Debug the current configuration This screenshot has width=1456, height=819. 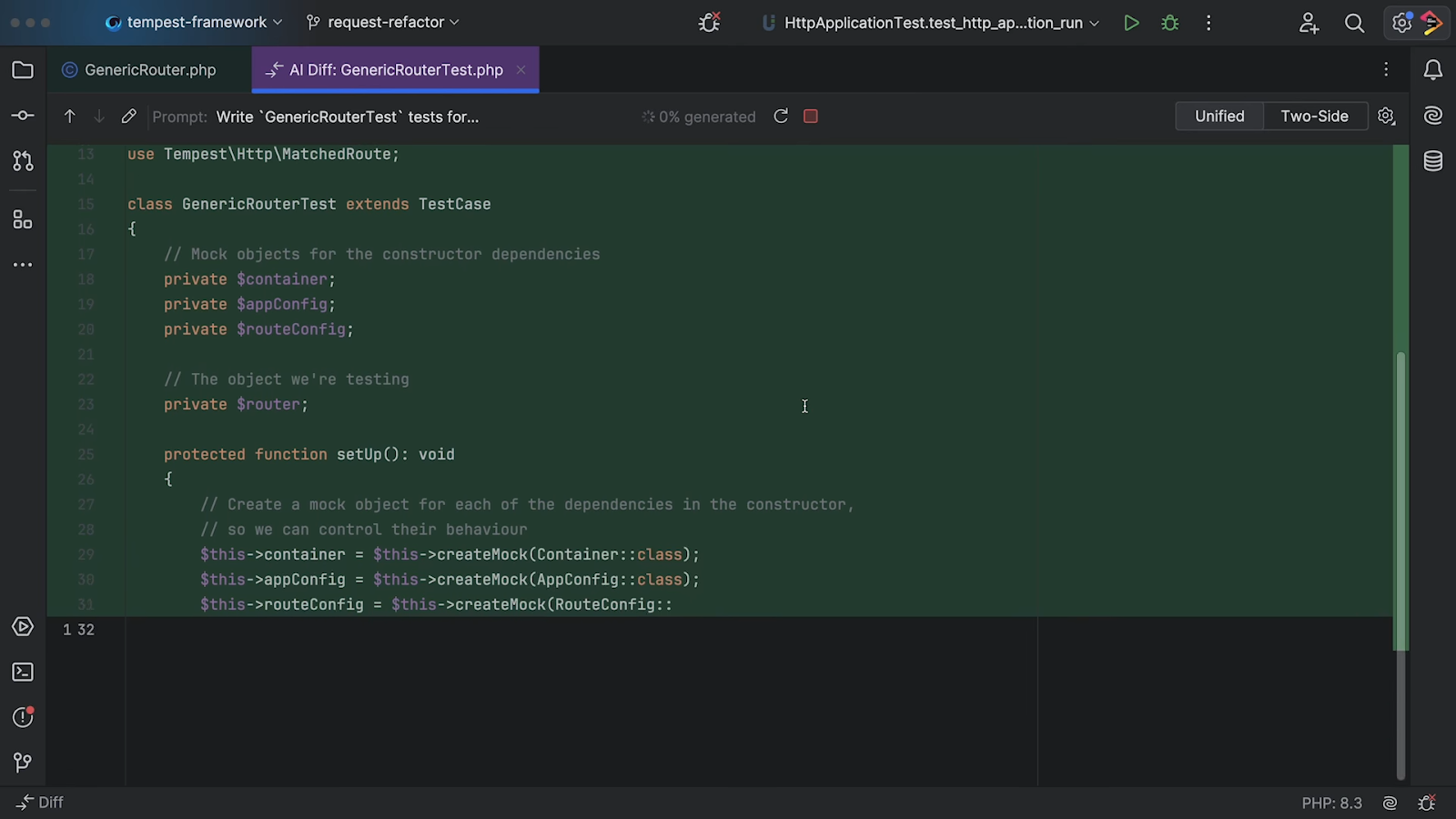coord(1170,23)
